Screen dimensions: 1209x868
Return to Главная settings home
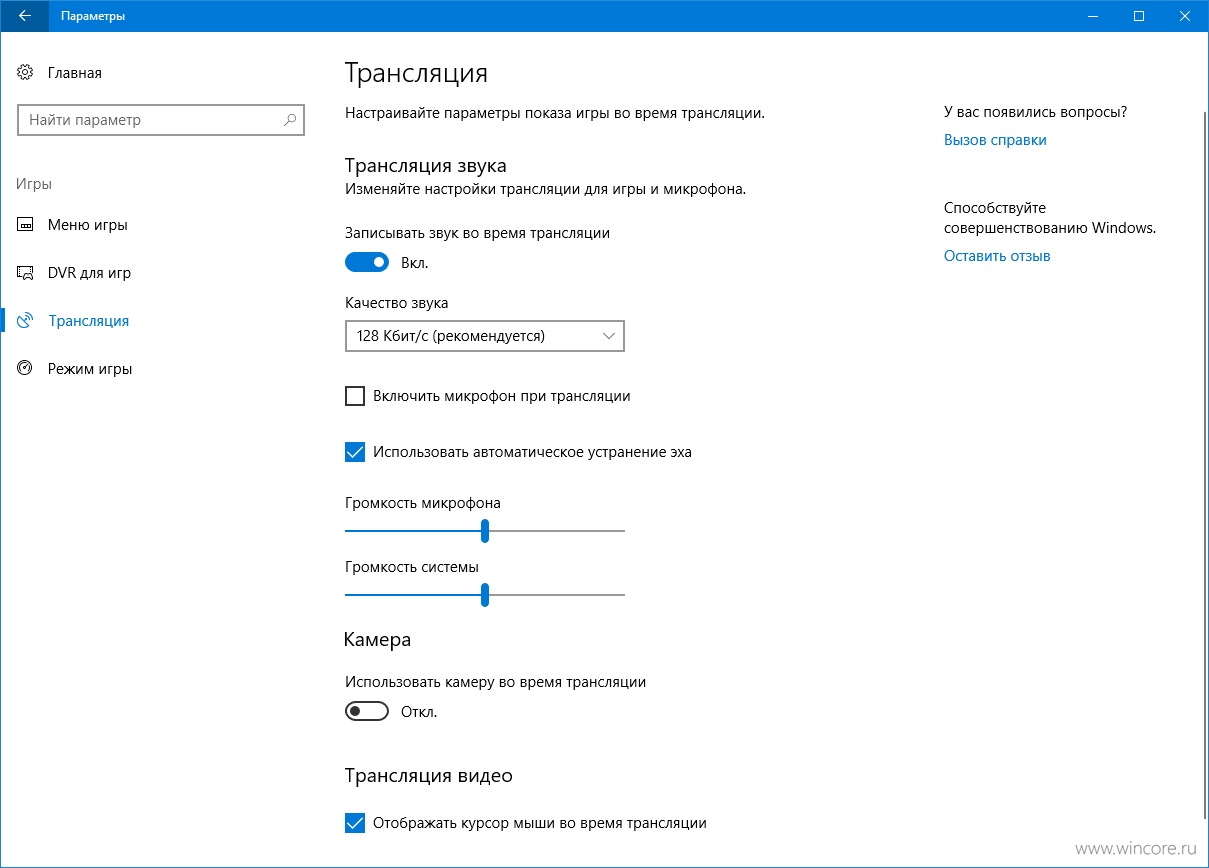[x=75, y=73]
